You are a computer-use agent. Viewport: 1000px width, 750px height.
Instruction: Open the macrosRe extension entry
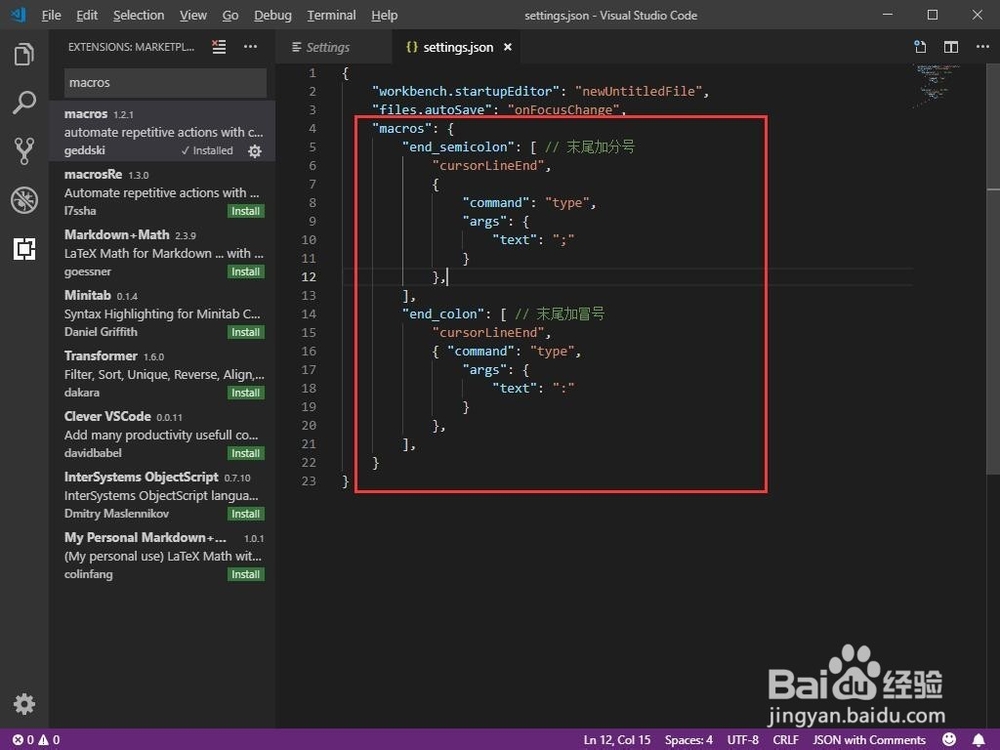pyautogui.click(x=162, y=192)
